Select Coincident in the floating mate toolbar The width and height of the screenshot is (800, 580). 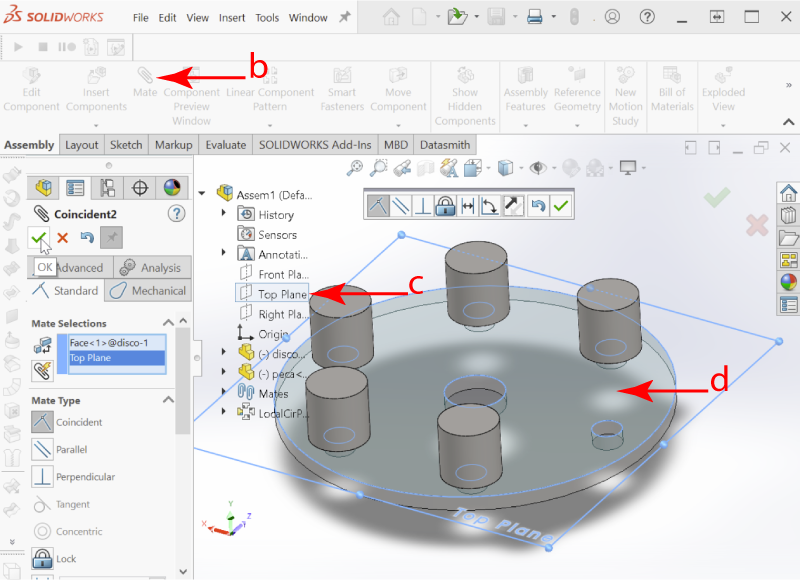(x=378, y=206)
